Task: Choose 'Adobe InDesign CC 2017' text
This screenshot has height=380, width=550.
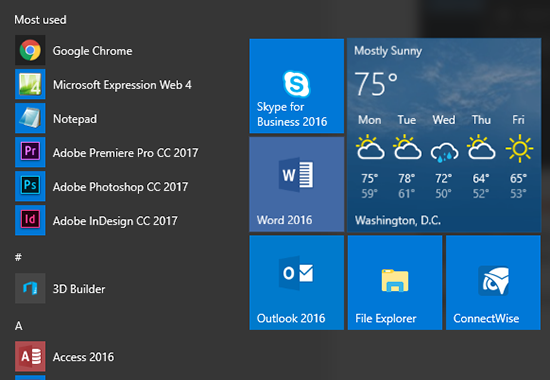Action: tap(115, 221)
